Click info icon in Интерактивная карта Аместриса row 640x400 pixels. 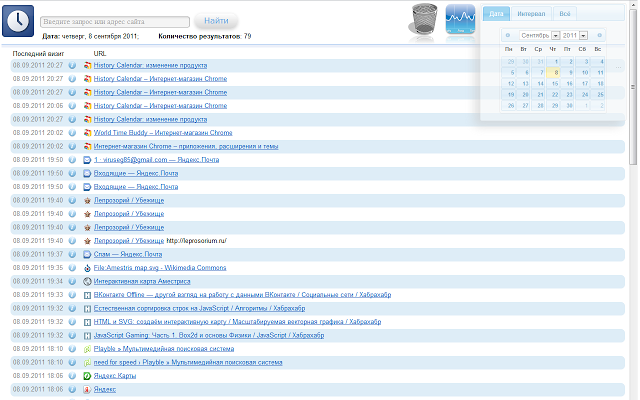(x=72, y=281)
